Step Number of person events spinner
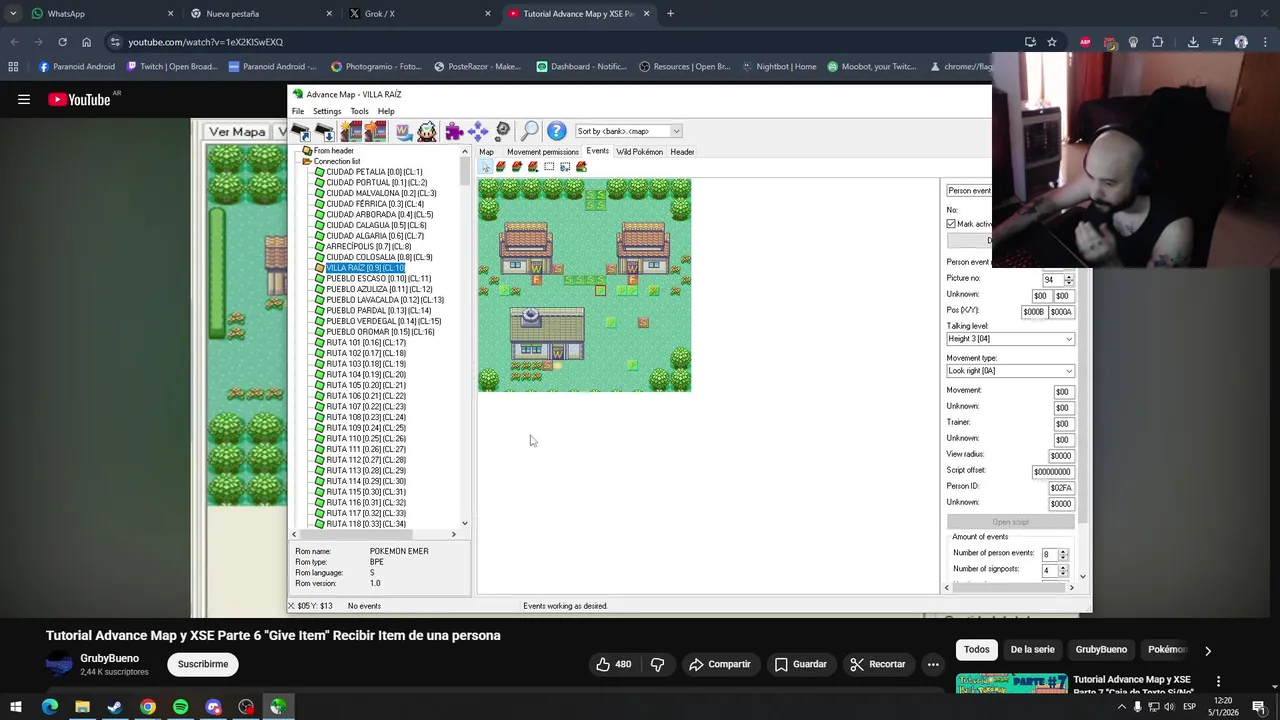This screenshot has width=1280, height=720. (1063, 554)
